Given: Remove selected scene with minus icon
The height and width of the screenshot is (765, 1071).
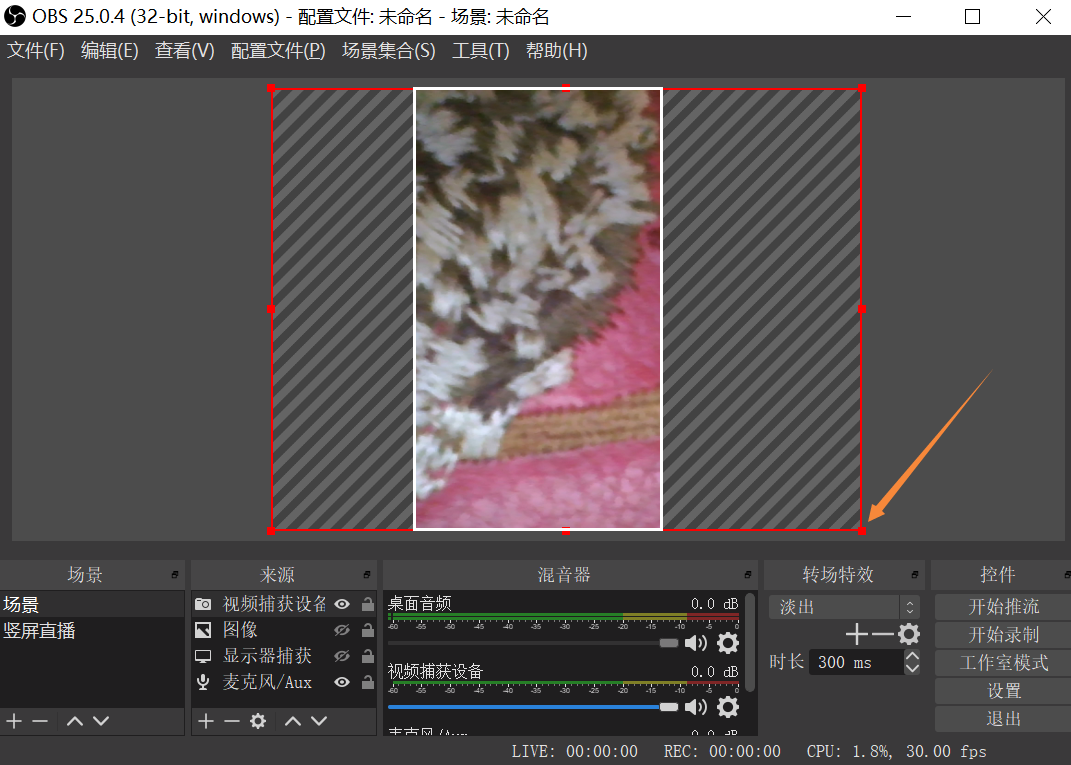Looking at the screenshot, I should coord(40,721).
